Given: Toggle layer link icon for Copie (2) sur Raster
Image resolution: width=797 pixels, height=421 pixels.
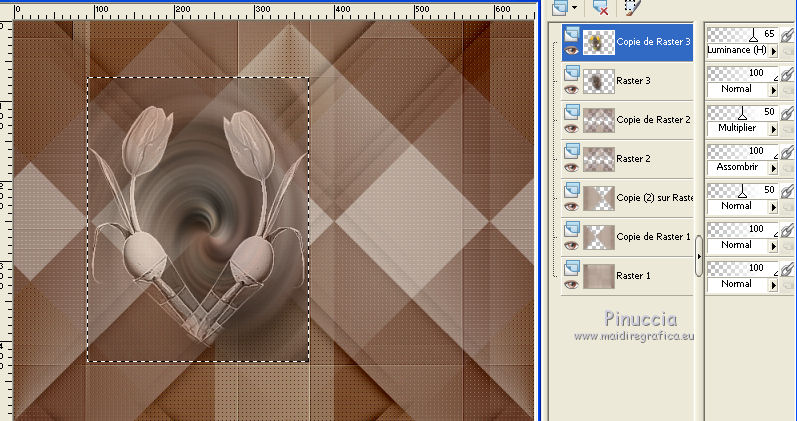Looking at the screenshot, I should 787,191.
